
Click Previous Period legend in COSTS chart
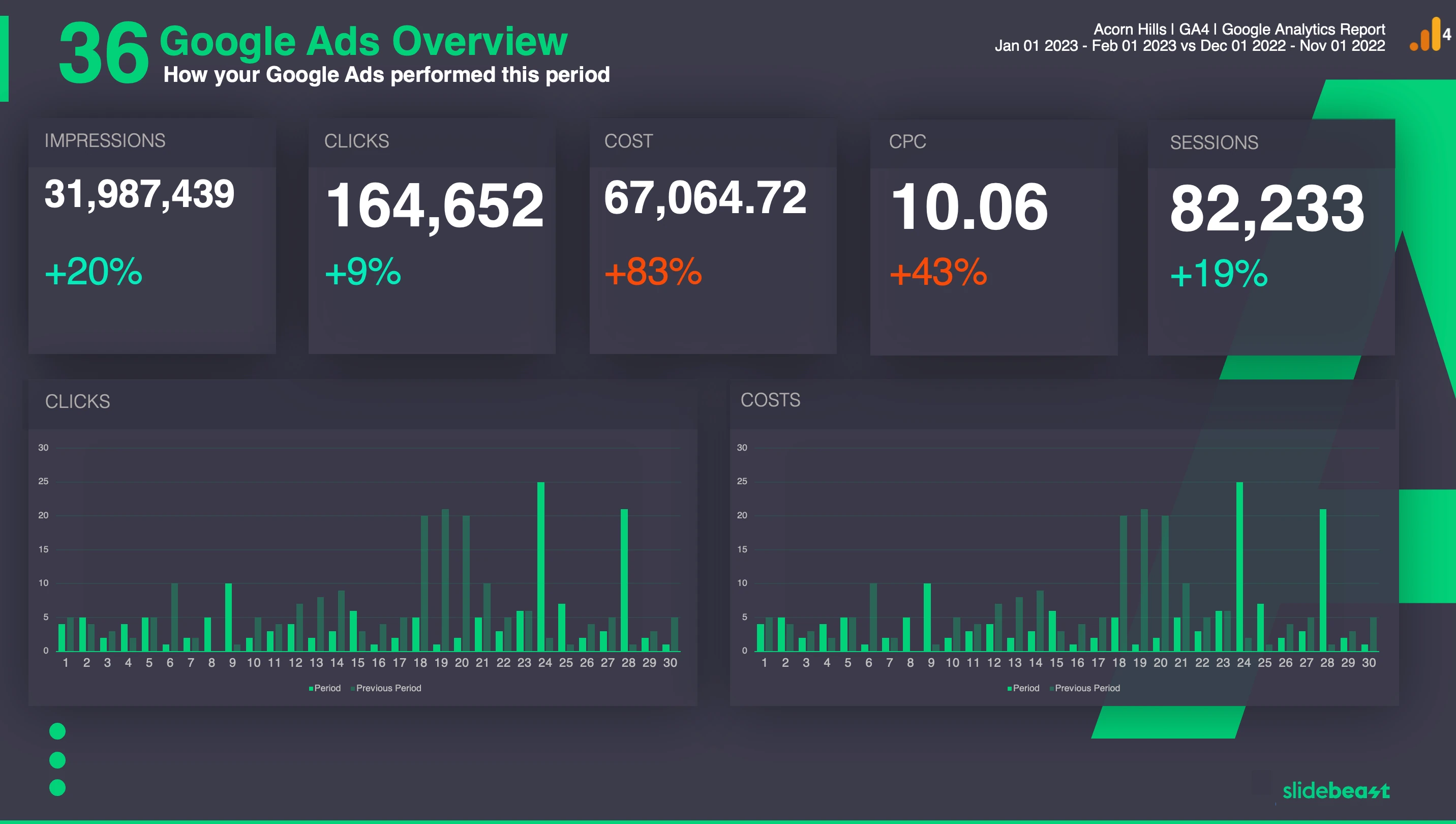coord(1084,688)
